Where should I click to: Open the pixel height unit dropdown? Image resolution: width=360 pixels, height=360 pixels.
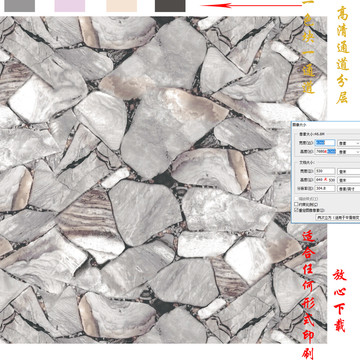(x=349, y=152)
